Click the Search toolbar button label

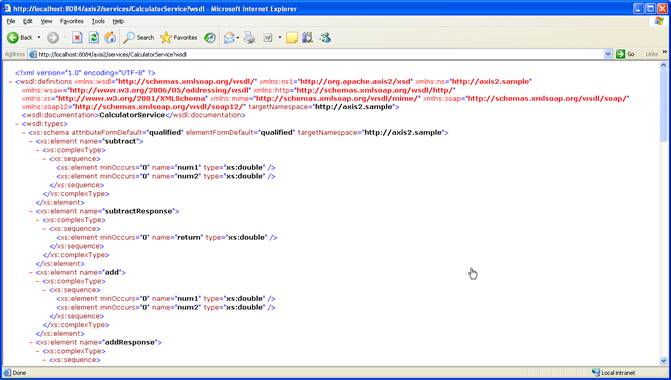(145, 38)
